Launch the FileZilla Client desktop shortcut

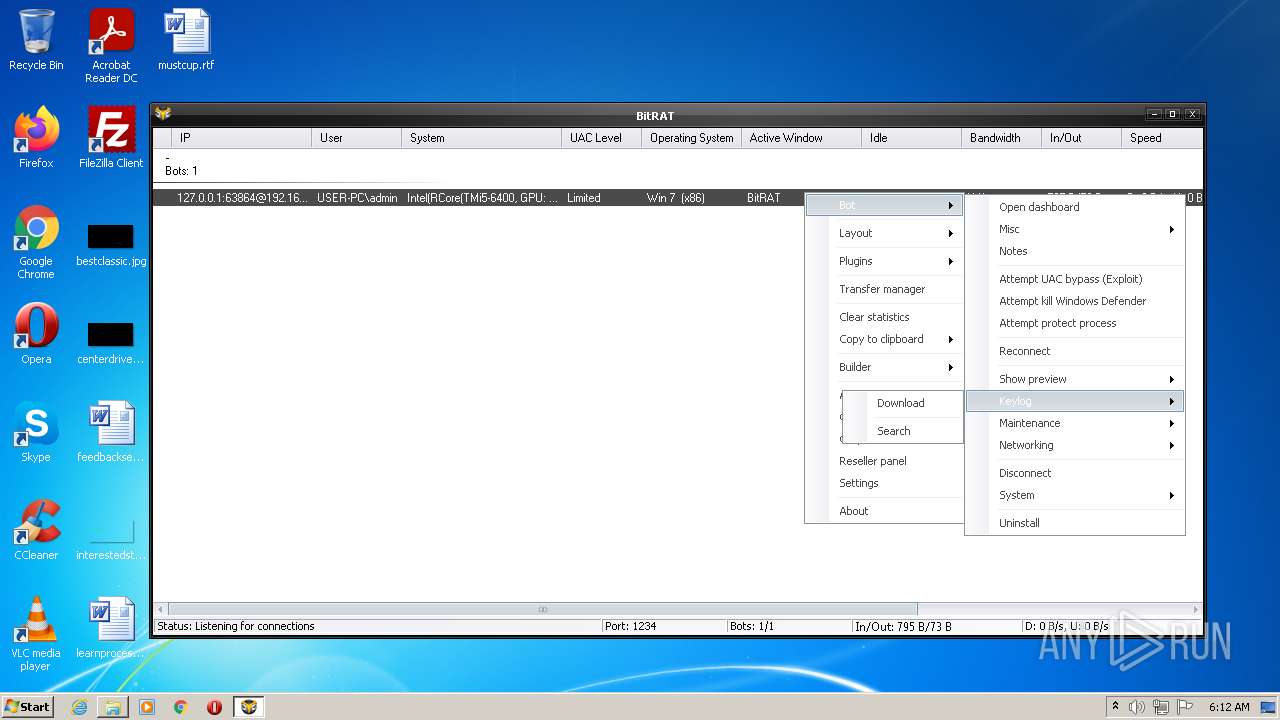[111, 138]
